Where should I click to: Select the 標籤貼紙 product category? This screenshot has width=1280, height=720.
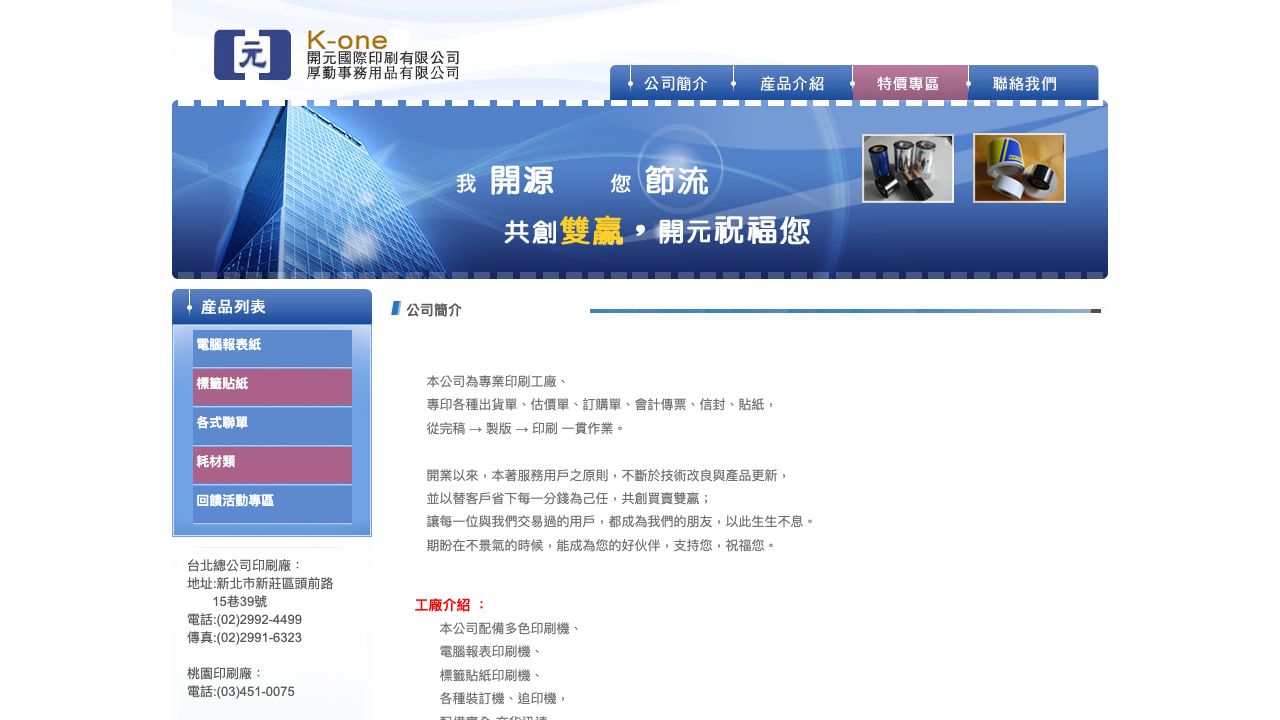[x=272, y=386]
